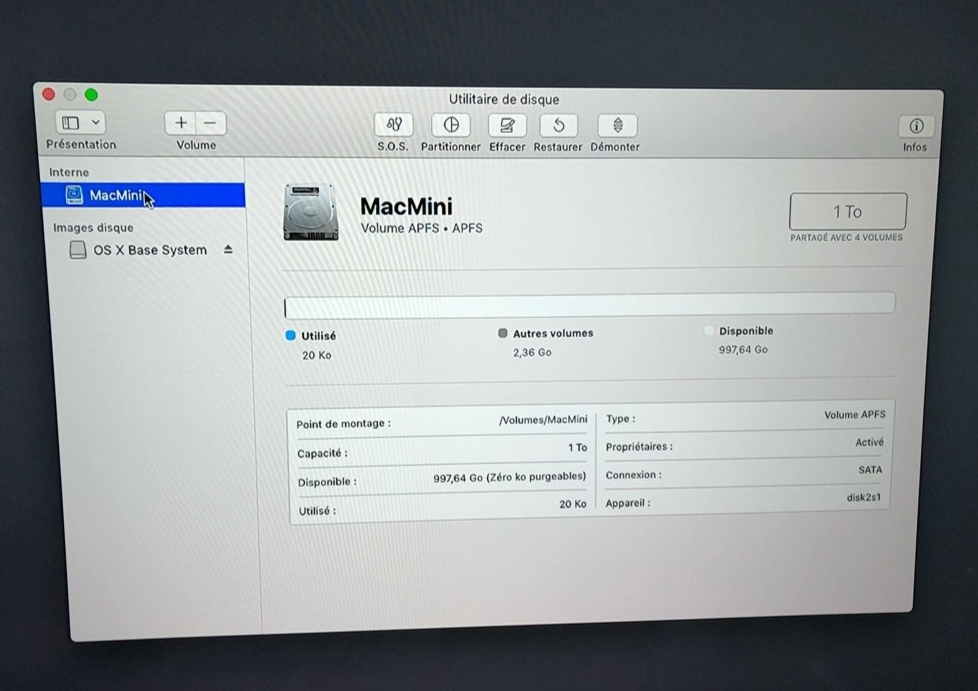Image resolution: width=978 pixels, height=691 pixels.
Task: Expand the Présentation dropdown chevron
Action: 95,123
